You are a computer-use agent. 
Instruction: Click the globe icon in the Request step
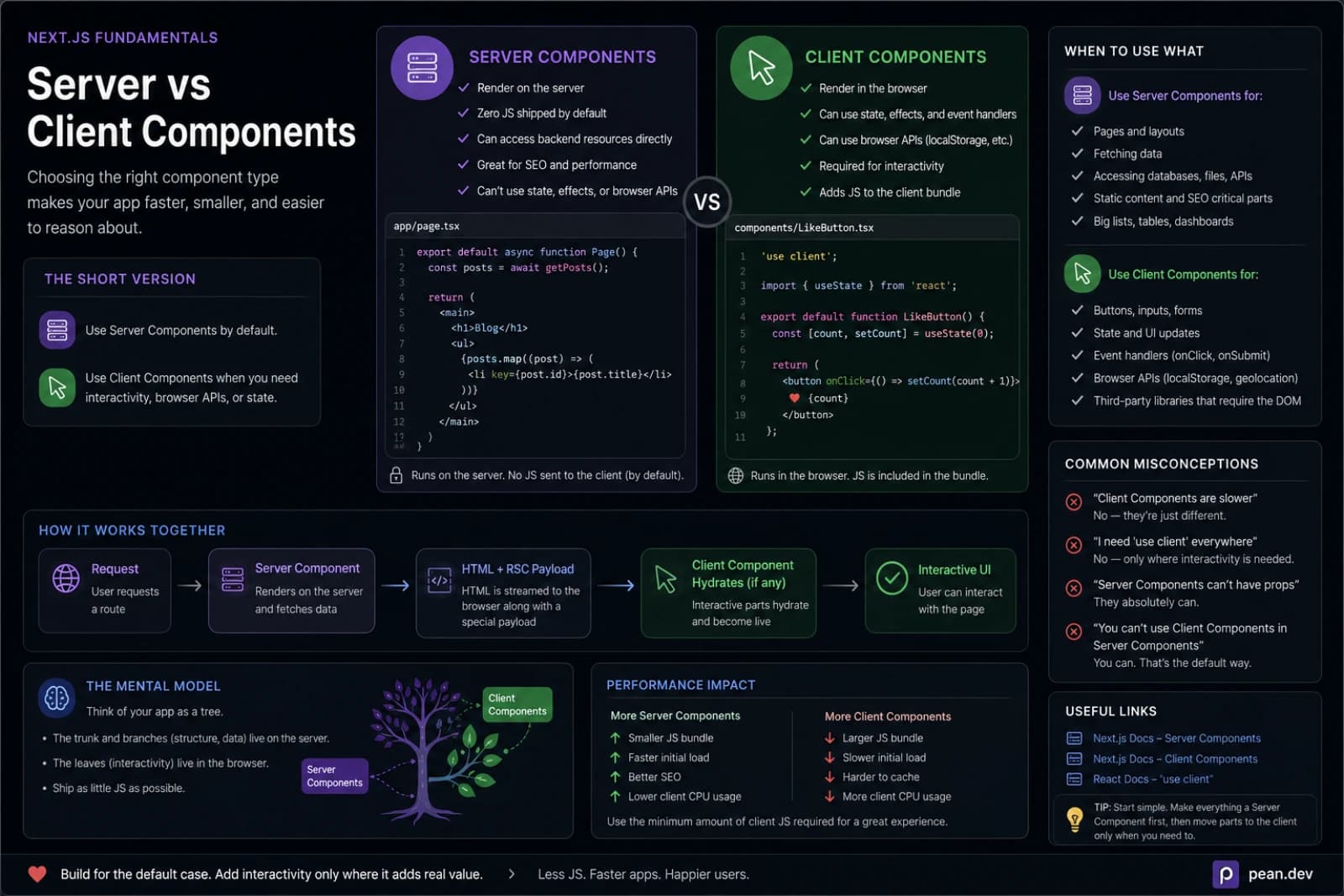click(x=66, y=578)
